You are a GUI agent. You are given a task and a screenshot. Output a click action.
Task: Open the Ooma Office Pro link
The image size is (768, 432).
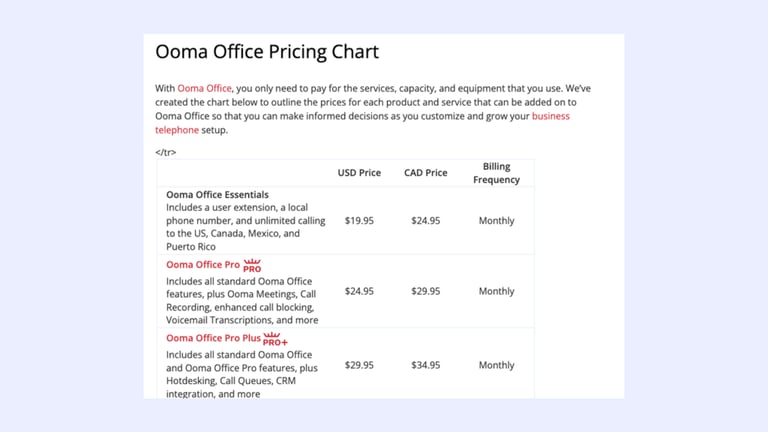203,264
